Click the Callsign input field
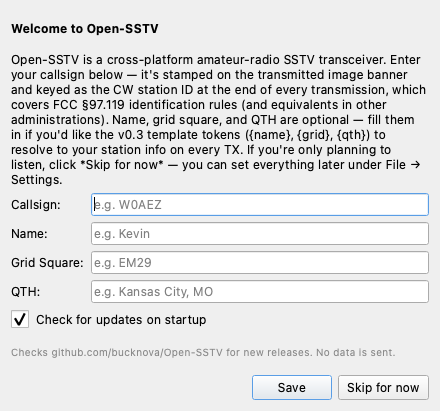The width and height of the screenshot is (440, 411). point(260,204)
